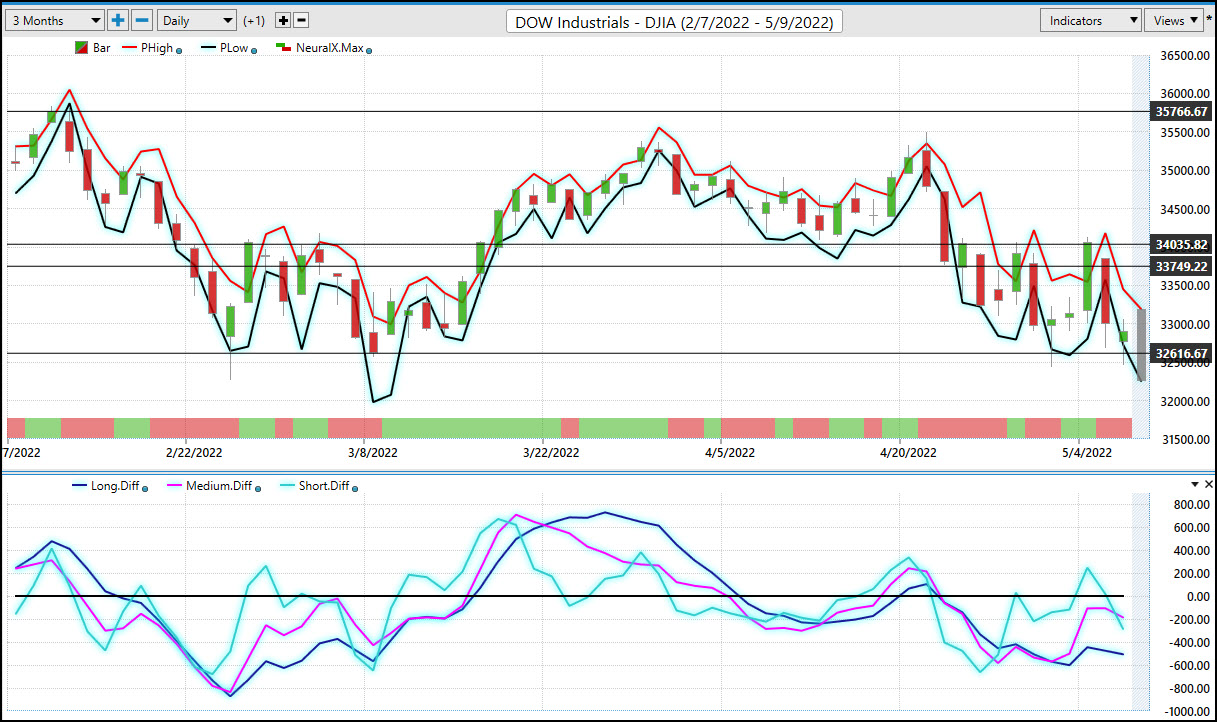Image resolution: width=1217 pixels, height=722 pixels.
Task: Click the blue minus zoom-out button
Action: 142,20
